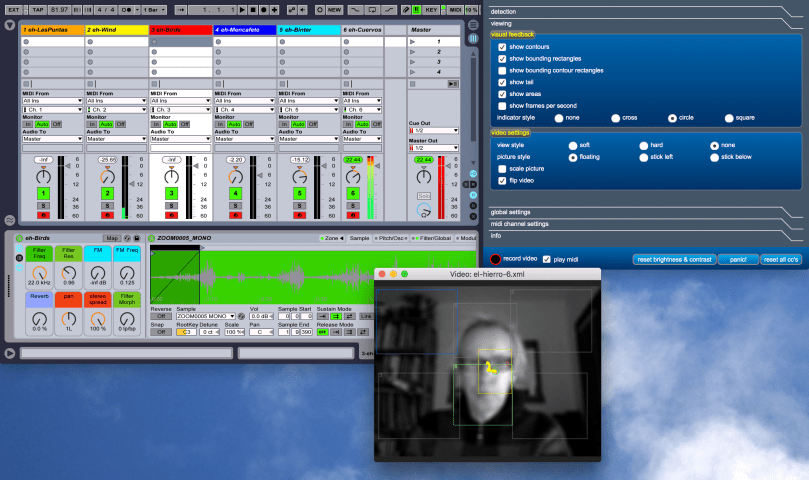
Task: Open Audio To dropdown on track 1
Action: (x=51, y=139)
